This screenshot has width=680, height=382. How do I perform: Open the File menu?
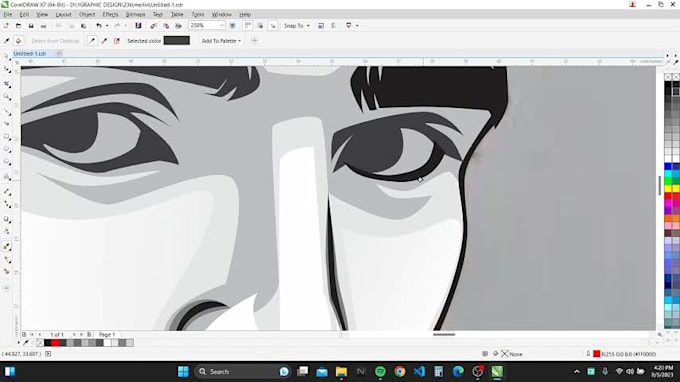[x=8, y=14]
